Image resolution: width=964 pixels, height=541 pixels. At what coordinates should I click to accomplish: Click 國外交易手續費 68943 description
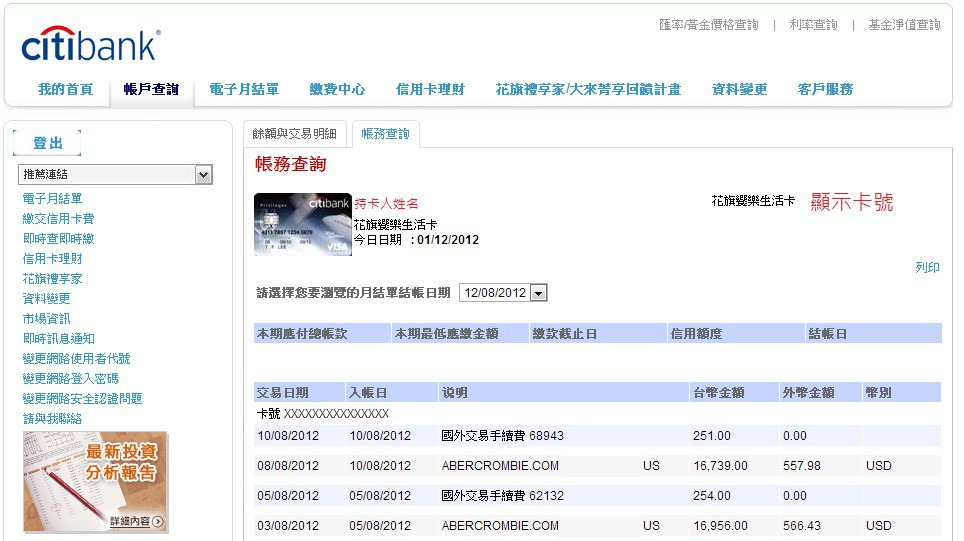tap(502, 436)
